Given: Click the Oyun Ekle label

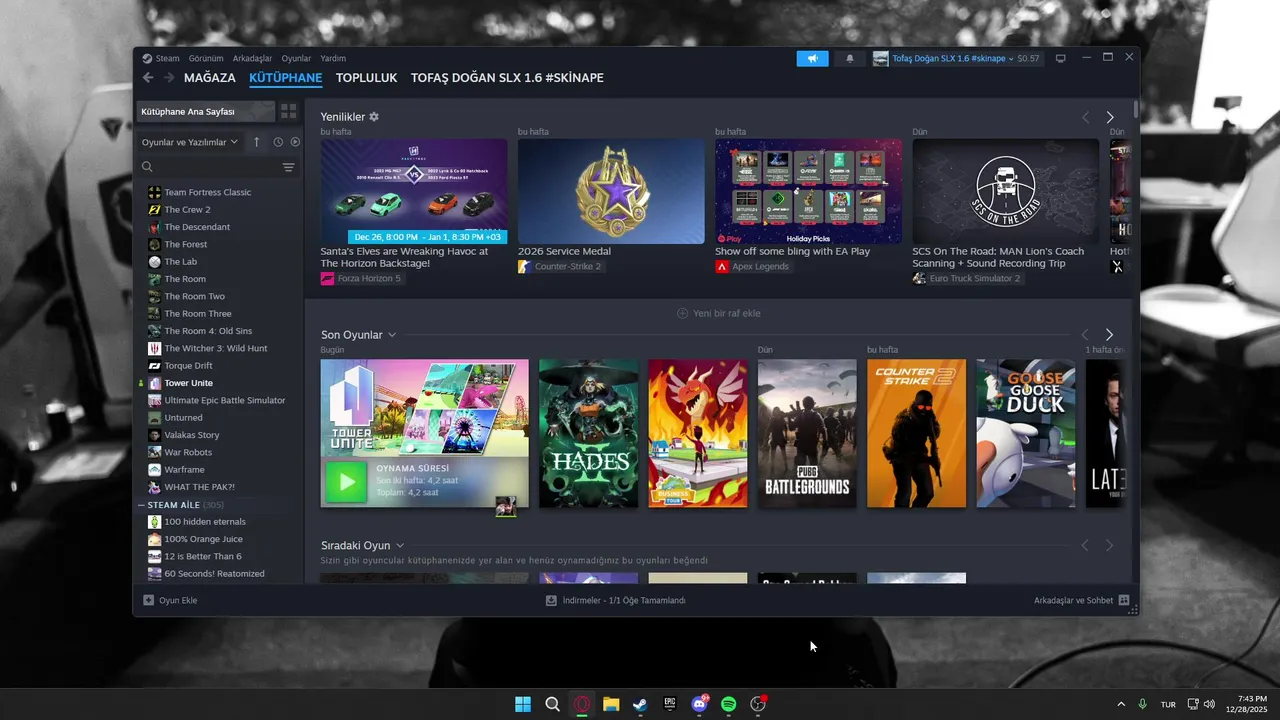Looking at the screenshot, I should (178, 600).
